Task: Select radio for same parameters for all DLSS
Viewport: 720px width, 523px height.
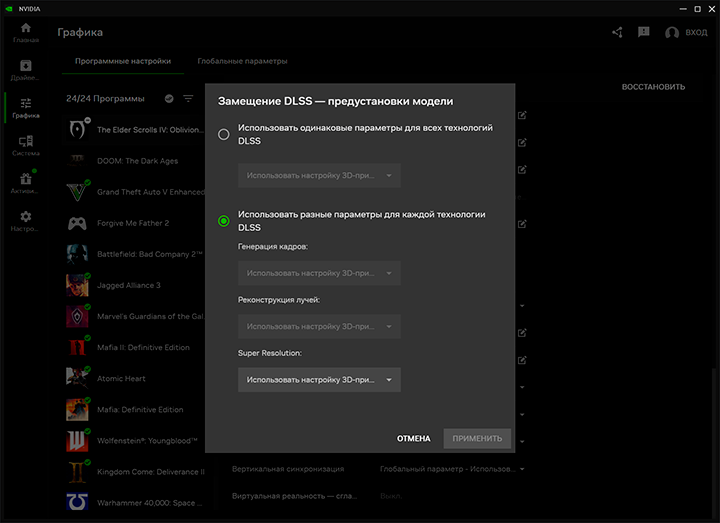Action: (x=224, y=134)
